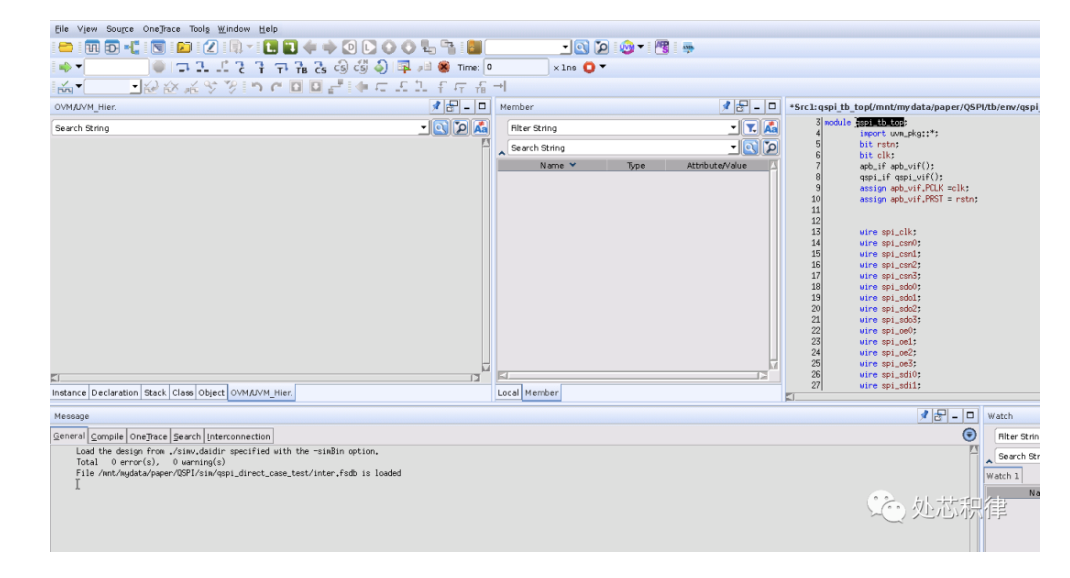
Task: Switch to the Local tab in Member panel
Action: coord(508,392)
